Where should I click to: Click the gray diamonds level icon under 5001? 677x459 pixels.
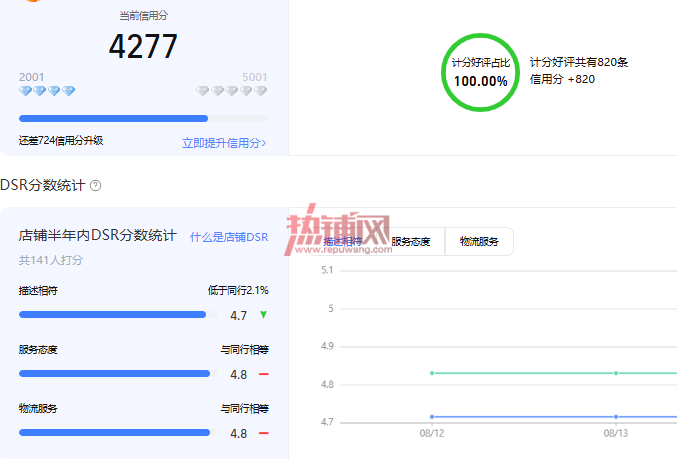[x=231, y=91]
